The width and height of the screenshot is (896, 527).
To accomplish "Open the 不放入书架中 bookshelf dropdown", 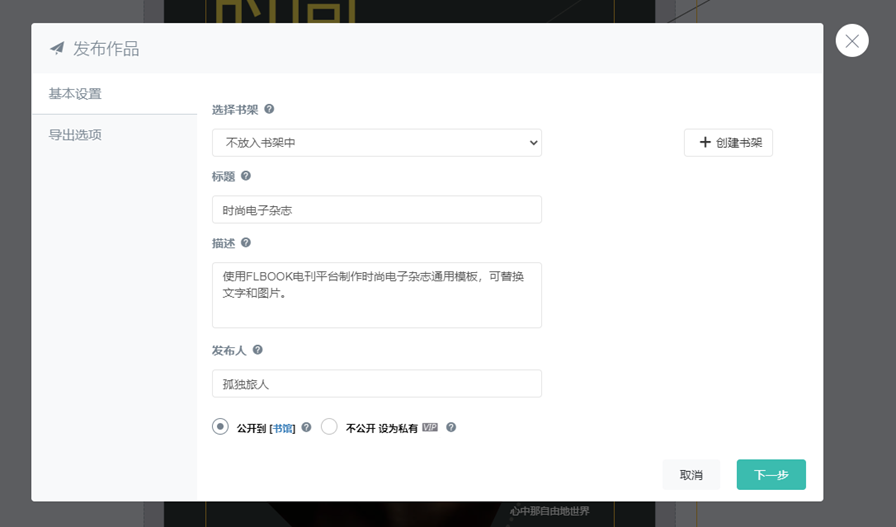I will (377, 142).
